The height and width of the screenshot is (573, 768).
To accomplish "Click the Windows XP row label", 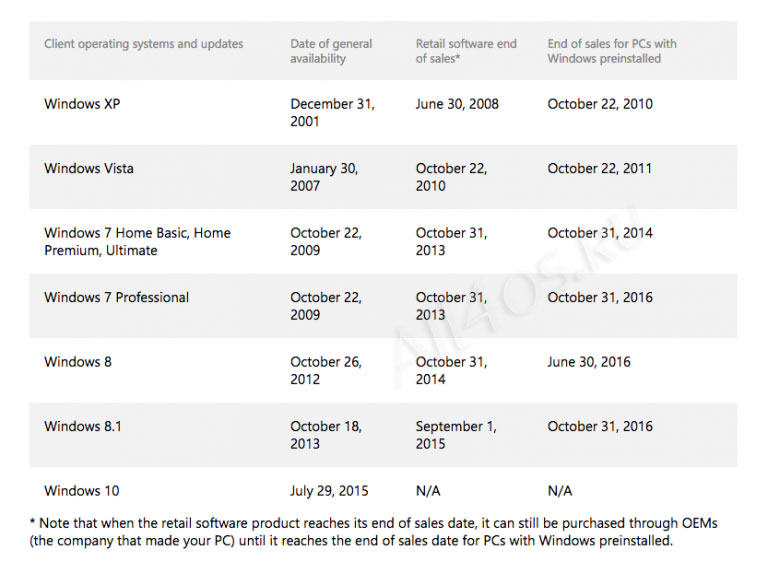I will pyautogui.click(x=82, y=104).
